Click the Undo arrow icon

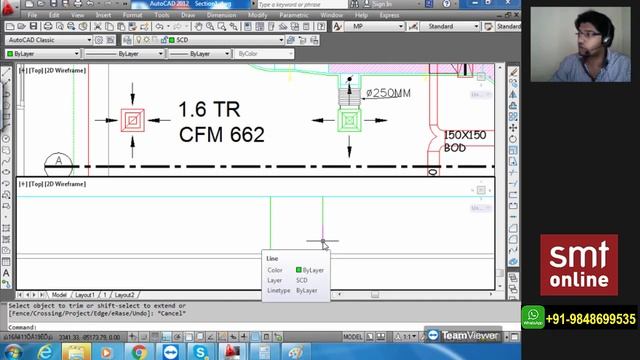(x=159, y=27)
